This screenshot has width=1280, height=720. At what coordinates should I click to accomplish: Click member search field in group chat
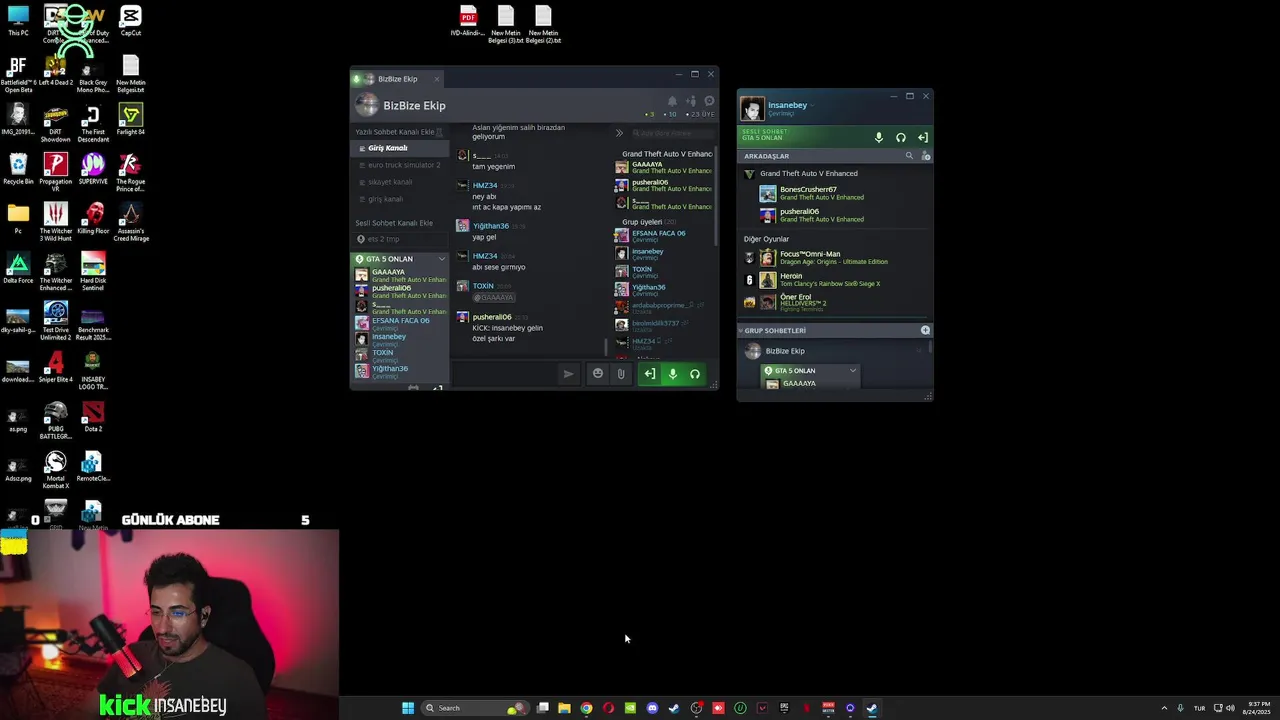(x=673, y=133)
